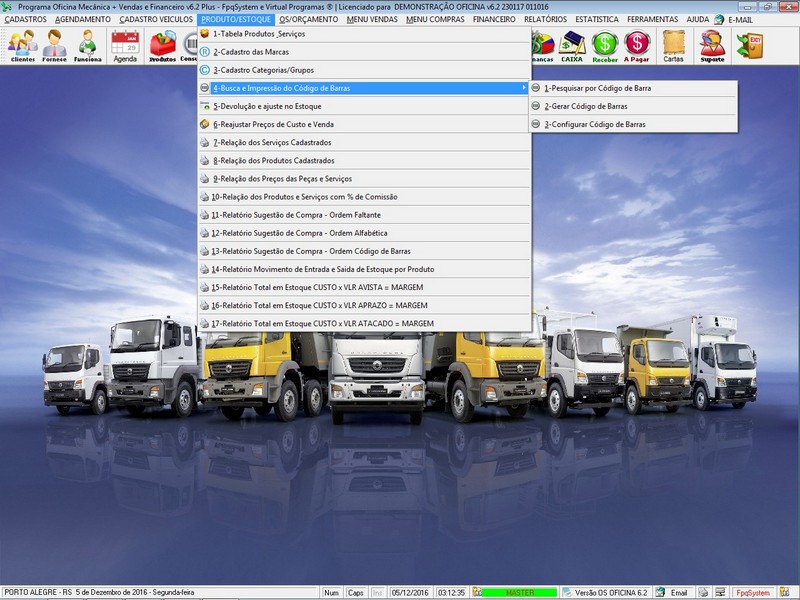Select 13-Relatório Sugestão Compra Código de Barras
The width and height of the screenshot is (800, 600).
(x=364, y=251)
